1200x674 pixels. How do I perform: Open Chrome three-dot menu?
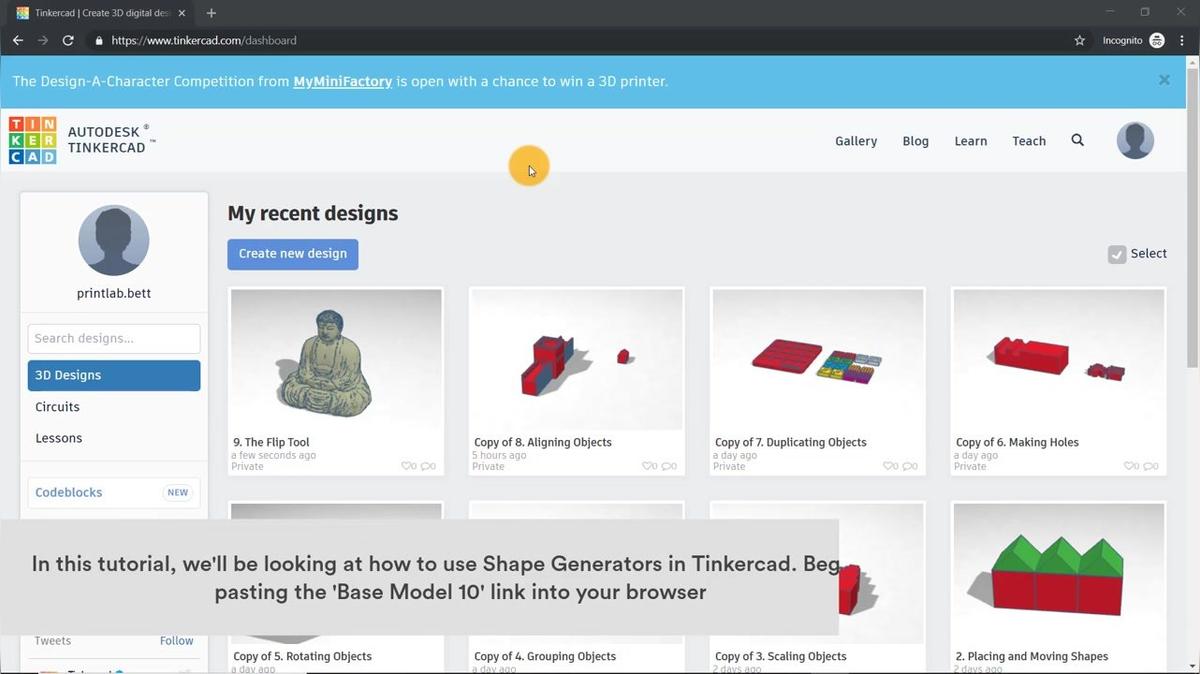click(x=1182, y=40)
